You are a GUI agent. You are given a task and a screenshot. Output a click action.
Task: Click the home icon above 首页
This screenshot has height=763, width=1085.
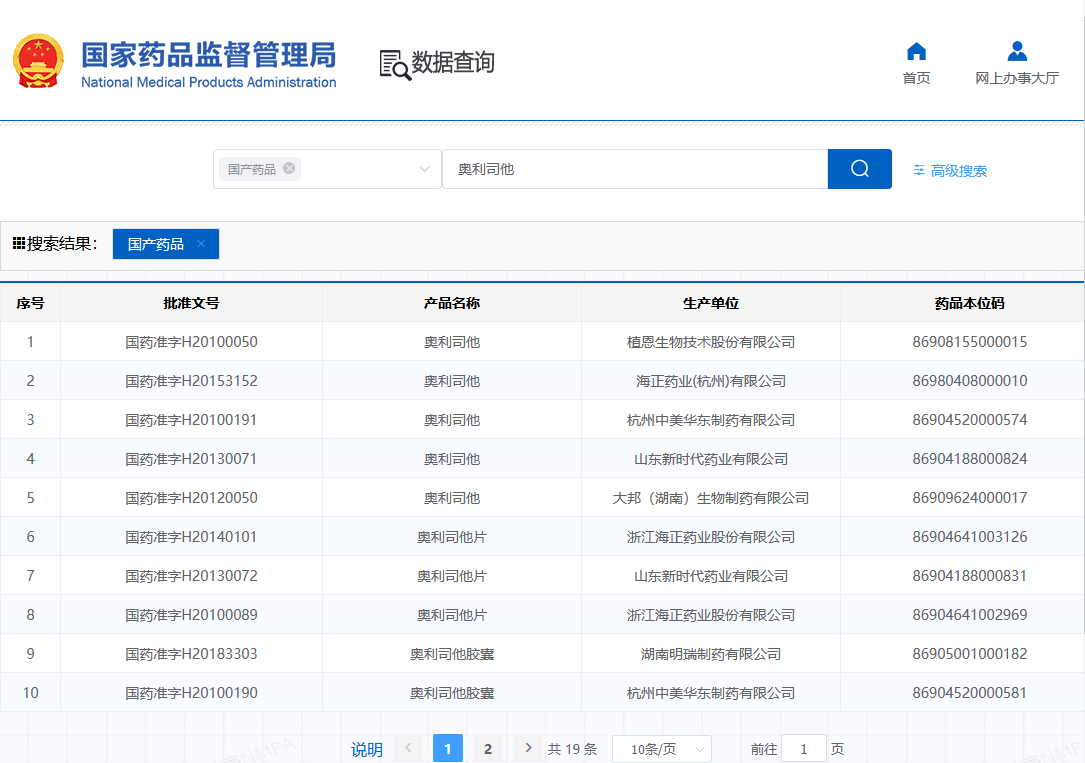(916, 49)
